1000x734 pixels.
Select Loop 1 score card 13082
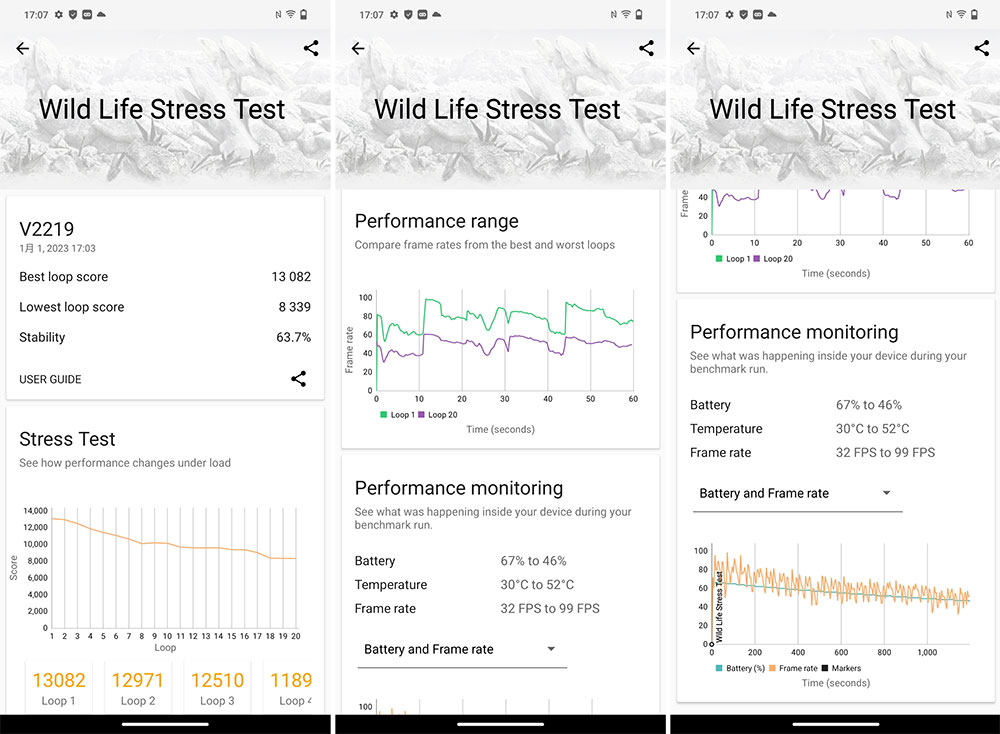(x=59, y=687)
